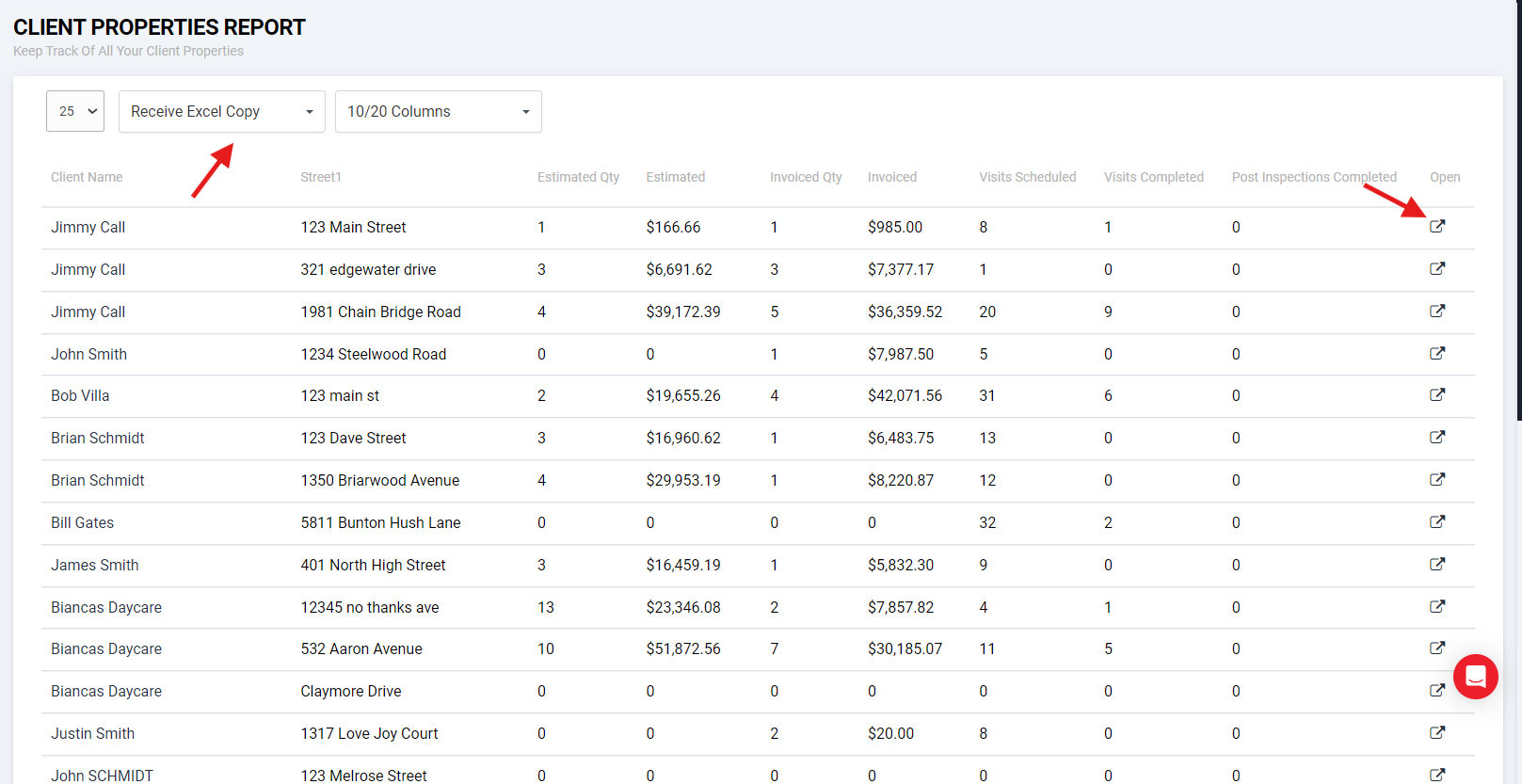Open the 401 North High Street property
The height and width of the screenshot is (784, 1522).
coord(1436,565)
